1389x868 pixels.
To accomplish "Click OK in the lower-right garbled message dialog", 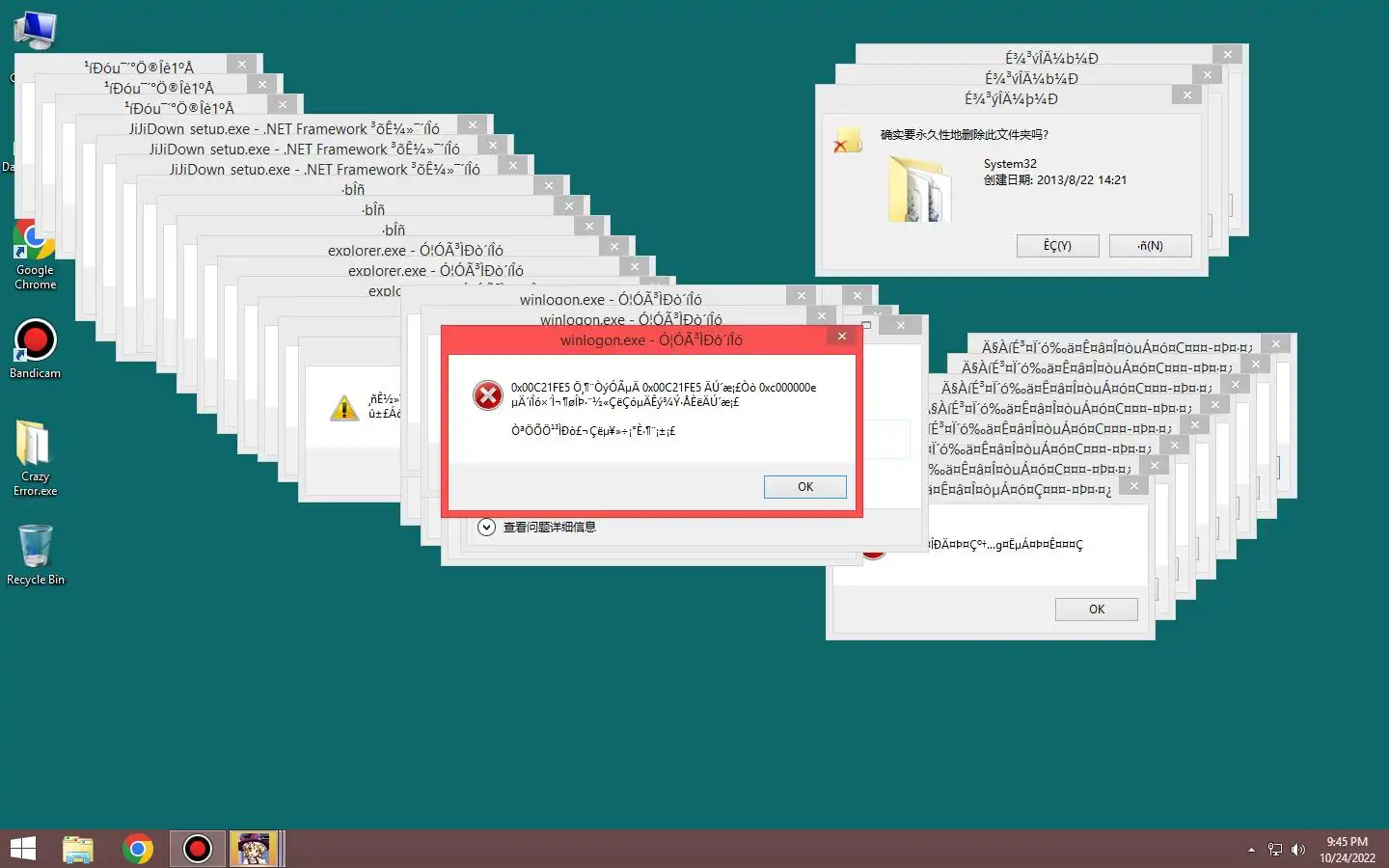I will tap(1097, 610).
